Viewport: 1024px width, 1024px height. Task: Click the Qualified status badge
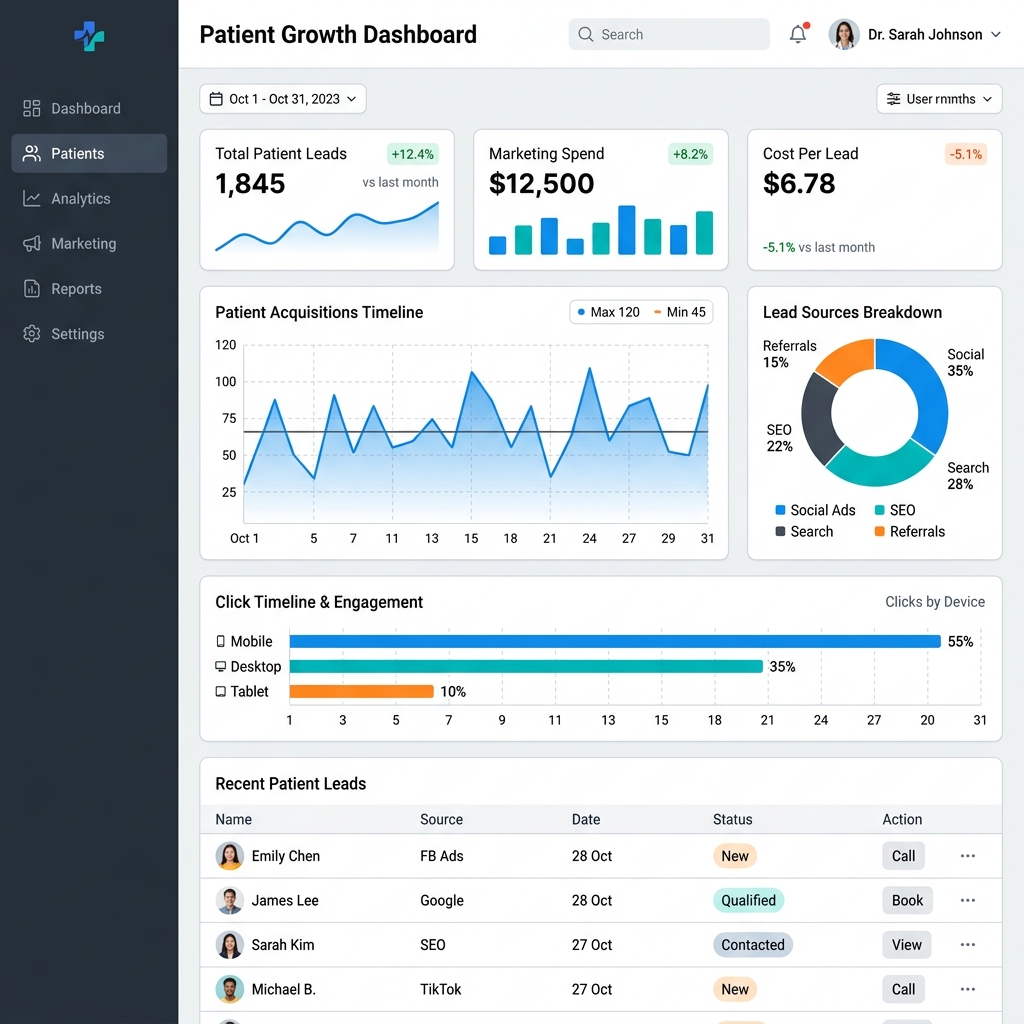tap(748, 900)
